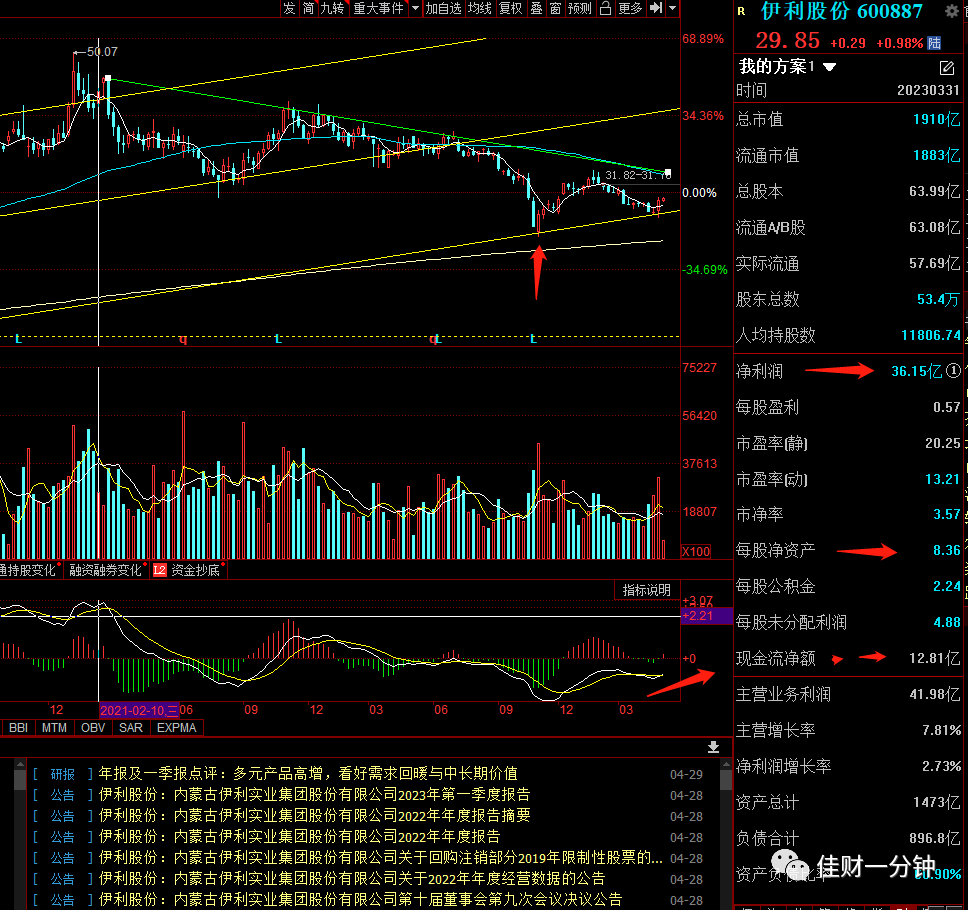Expand the last dropdown arrow in the toolbar
Viewport: 968px width, 910px height.
pos(673,8)
